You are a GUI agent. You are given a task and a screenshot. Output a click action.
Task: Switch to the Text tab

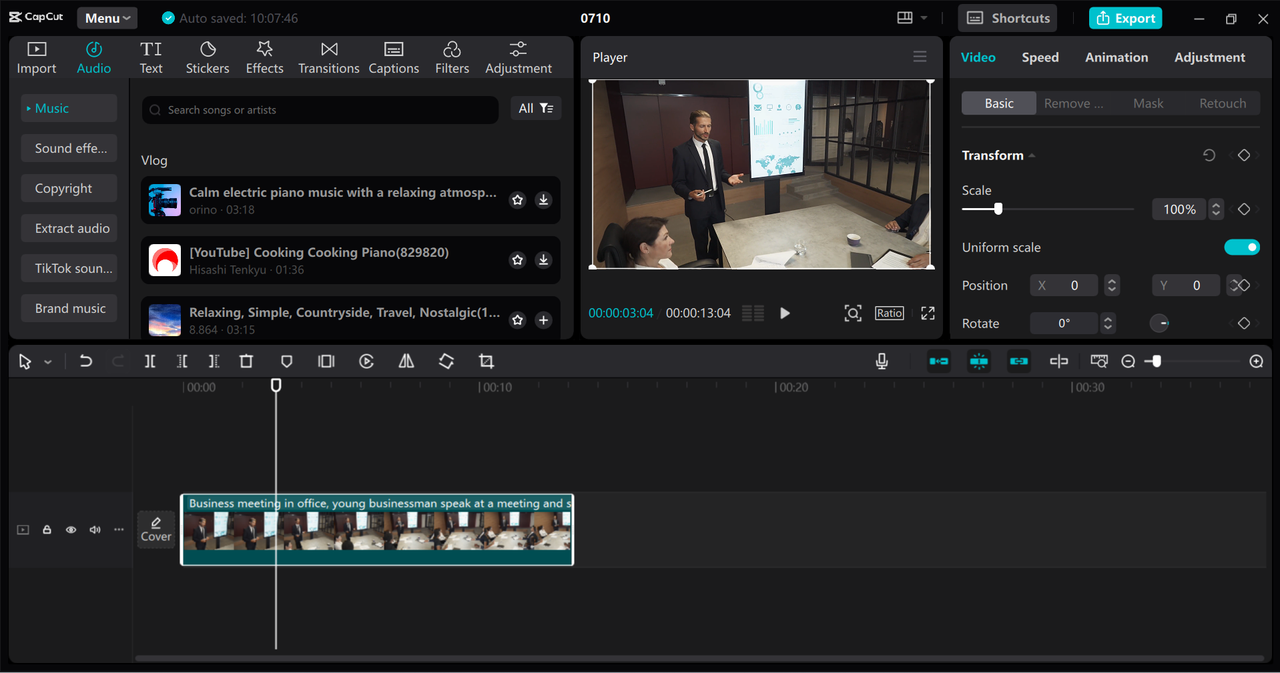pyautogui.click(x=151, y=58)
